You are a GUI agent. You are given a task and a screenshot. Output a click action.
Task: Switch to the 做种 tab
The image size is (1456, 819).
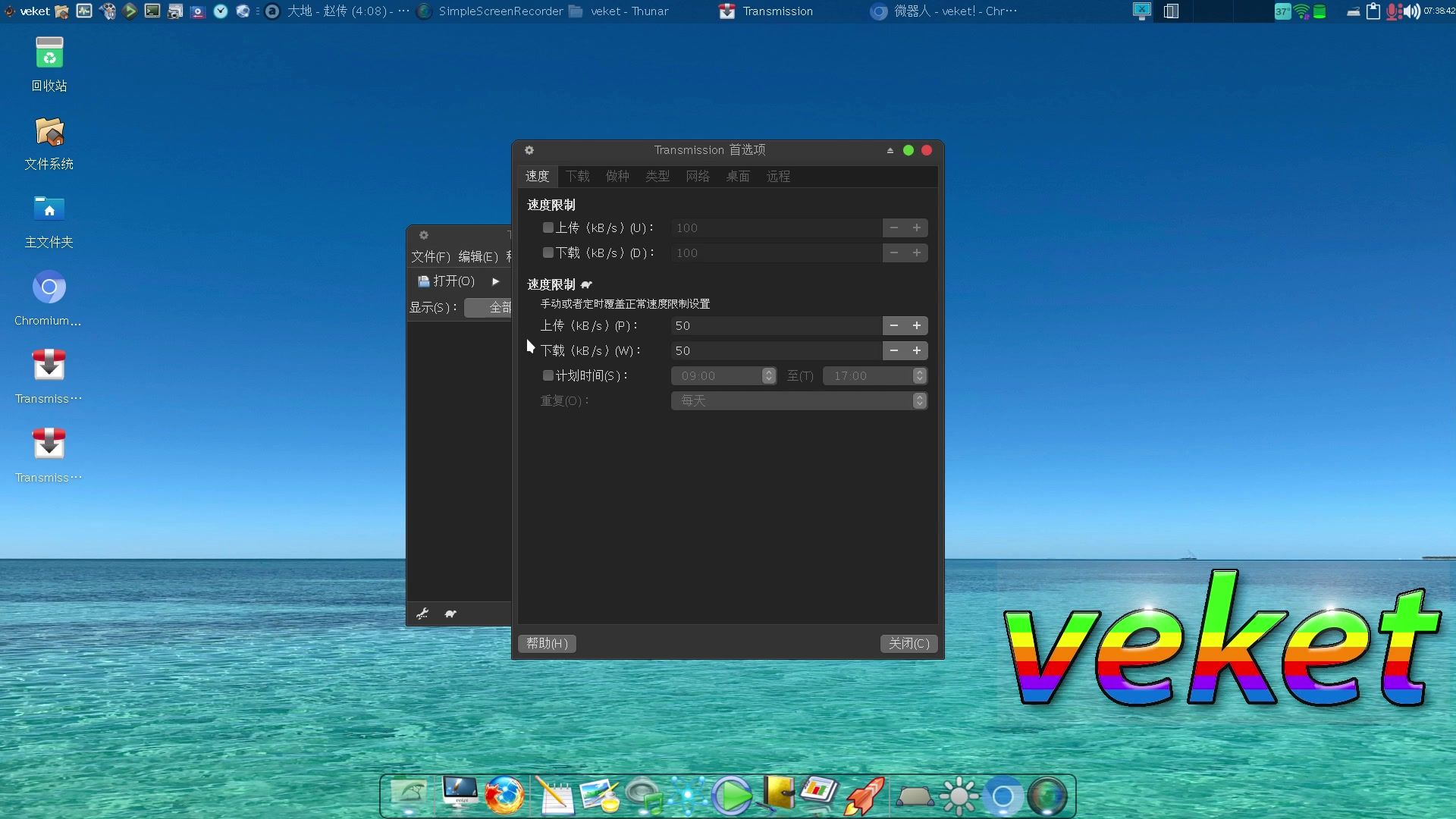tap(618, 176)
